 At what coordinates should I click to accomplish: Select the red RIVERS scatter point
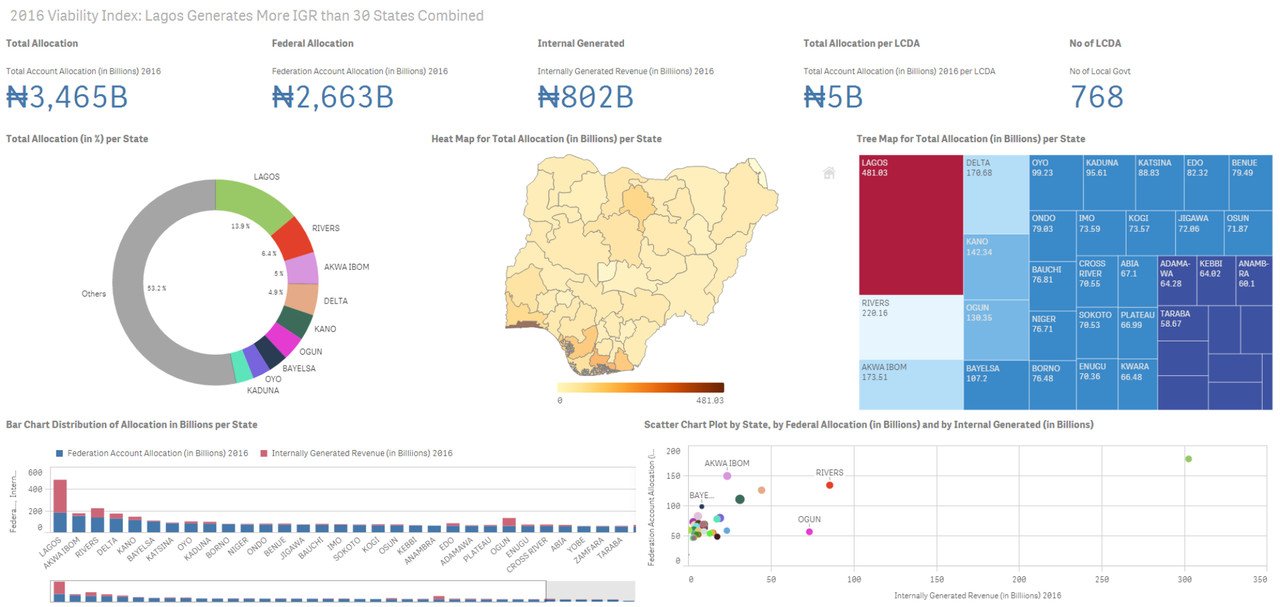tap(829, 485)
